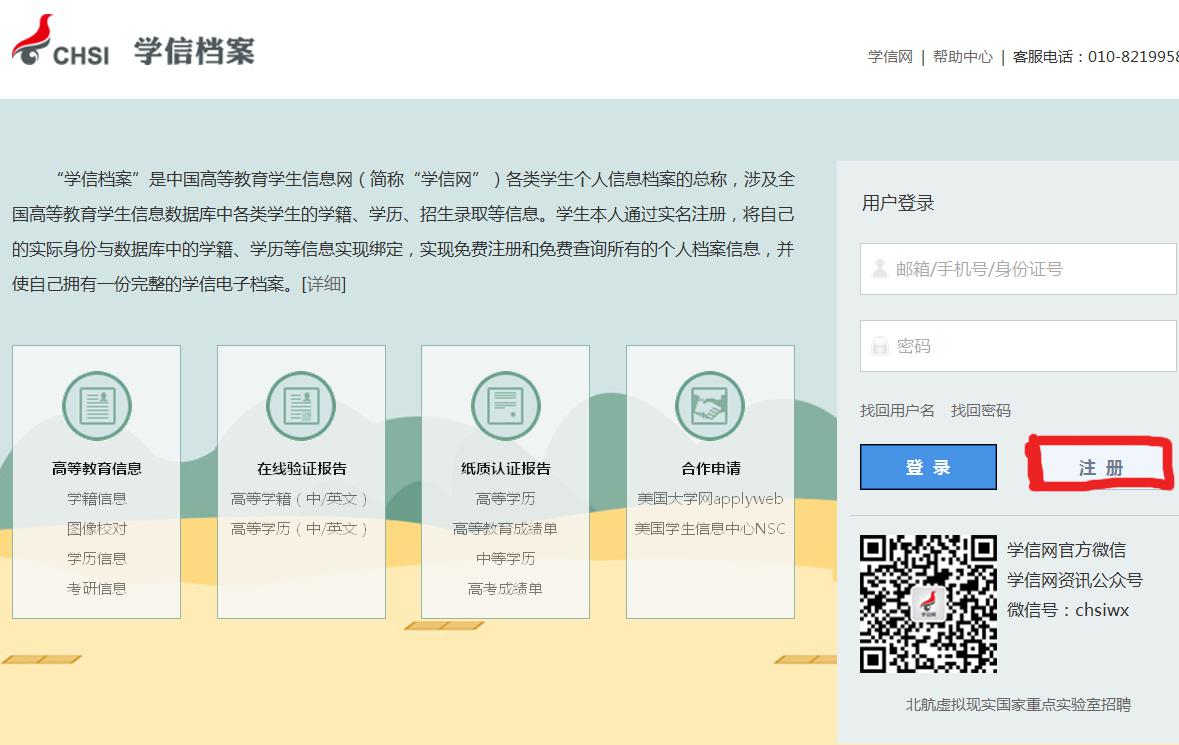1179x745 pixels.
Task: Click the 合作申请 handshake icon
Action: pyautogui.click(x=710, y=406)
